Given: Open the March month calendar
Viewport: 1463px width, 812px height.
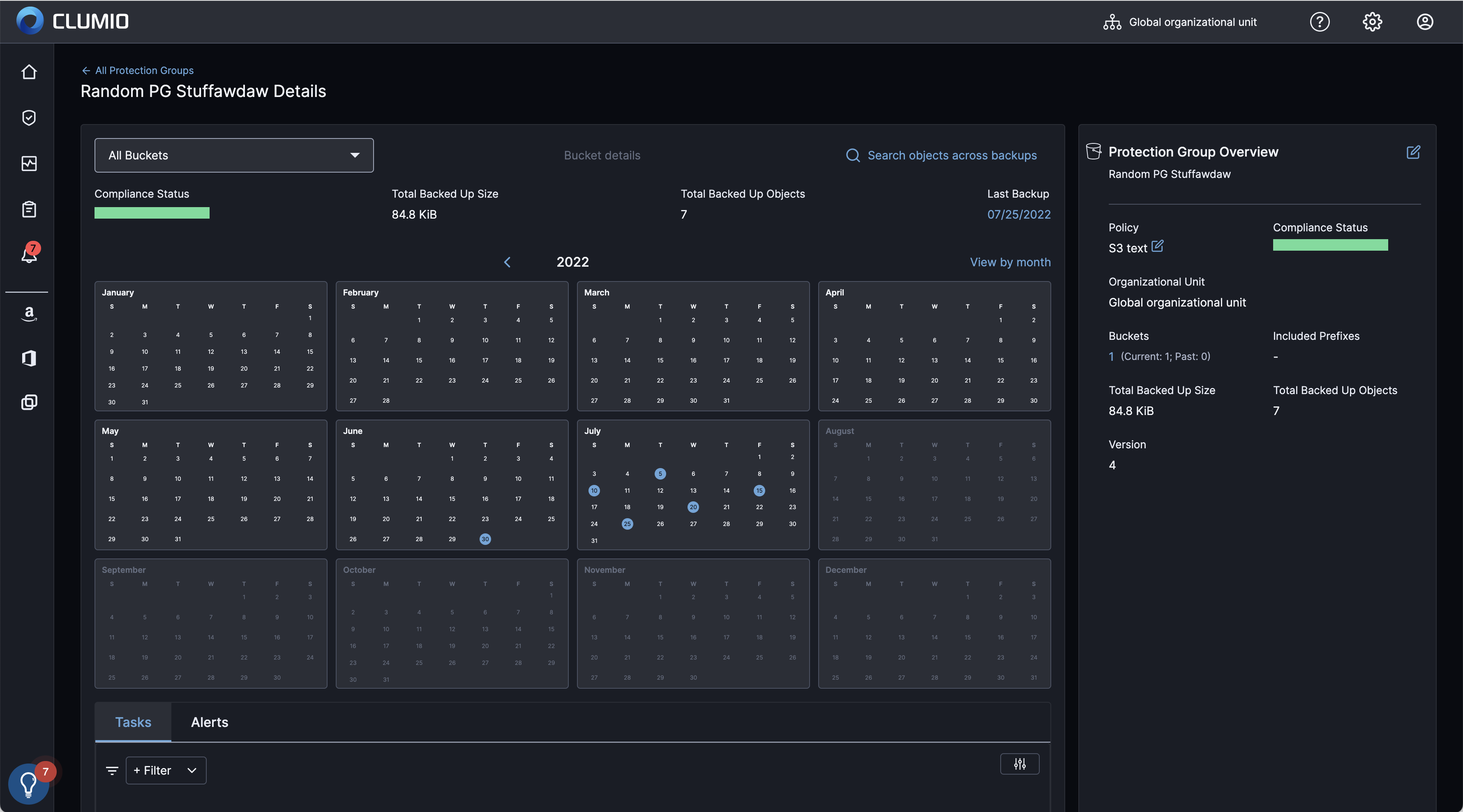Looking at the screenshot, I should click(693, 346).
